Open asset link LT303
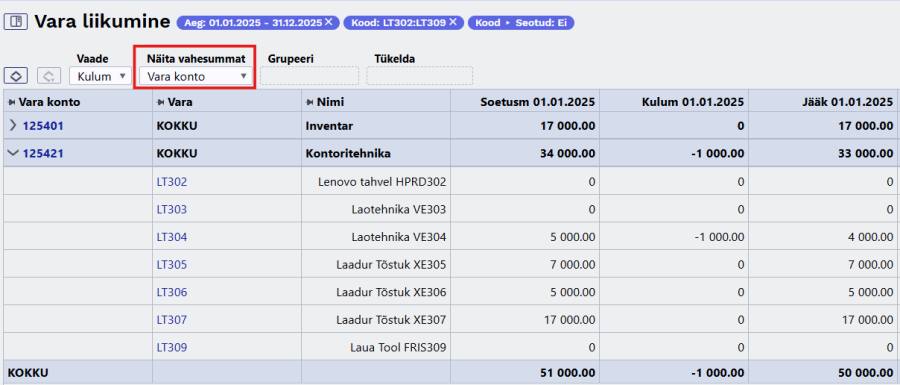 (x=172, y=209)
